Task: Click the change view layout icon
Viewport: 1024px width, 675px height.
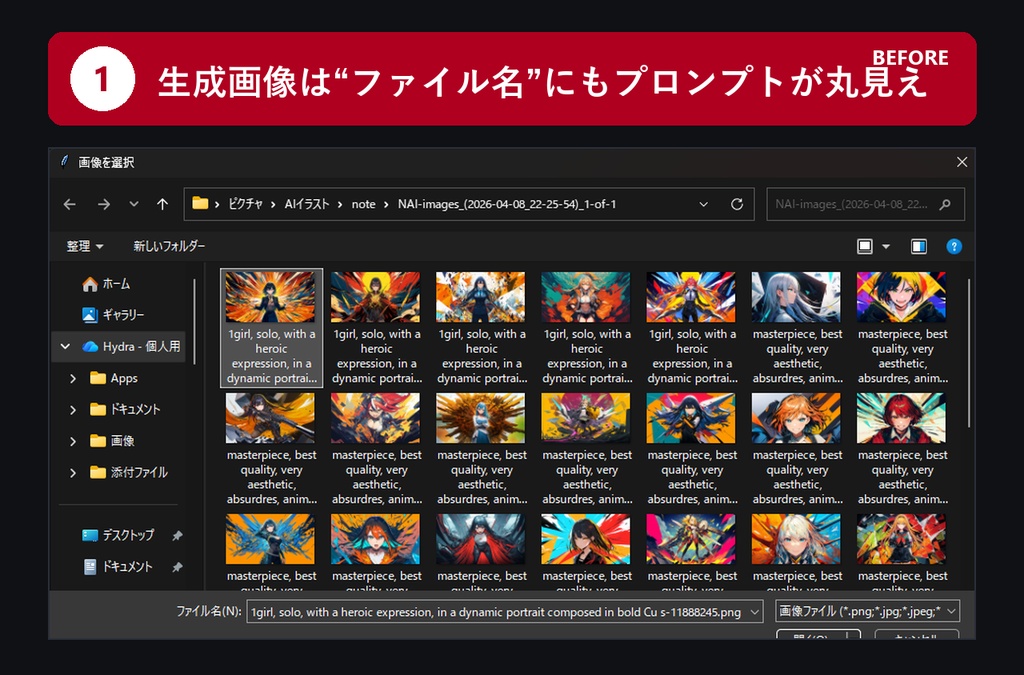Action: click(x=865, y=246)
